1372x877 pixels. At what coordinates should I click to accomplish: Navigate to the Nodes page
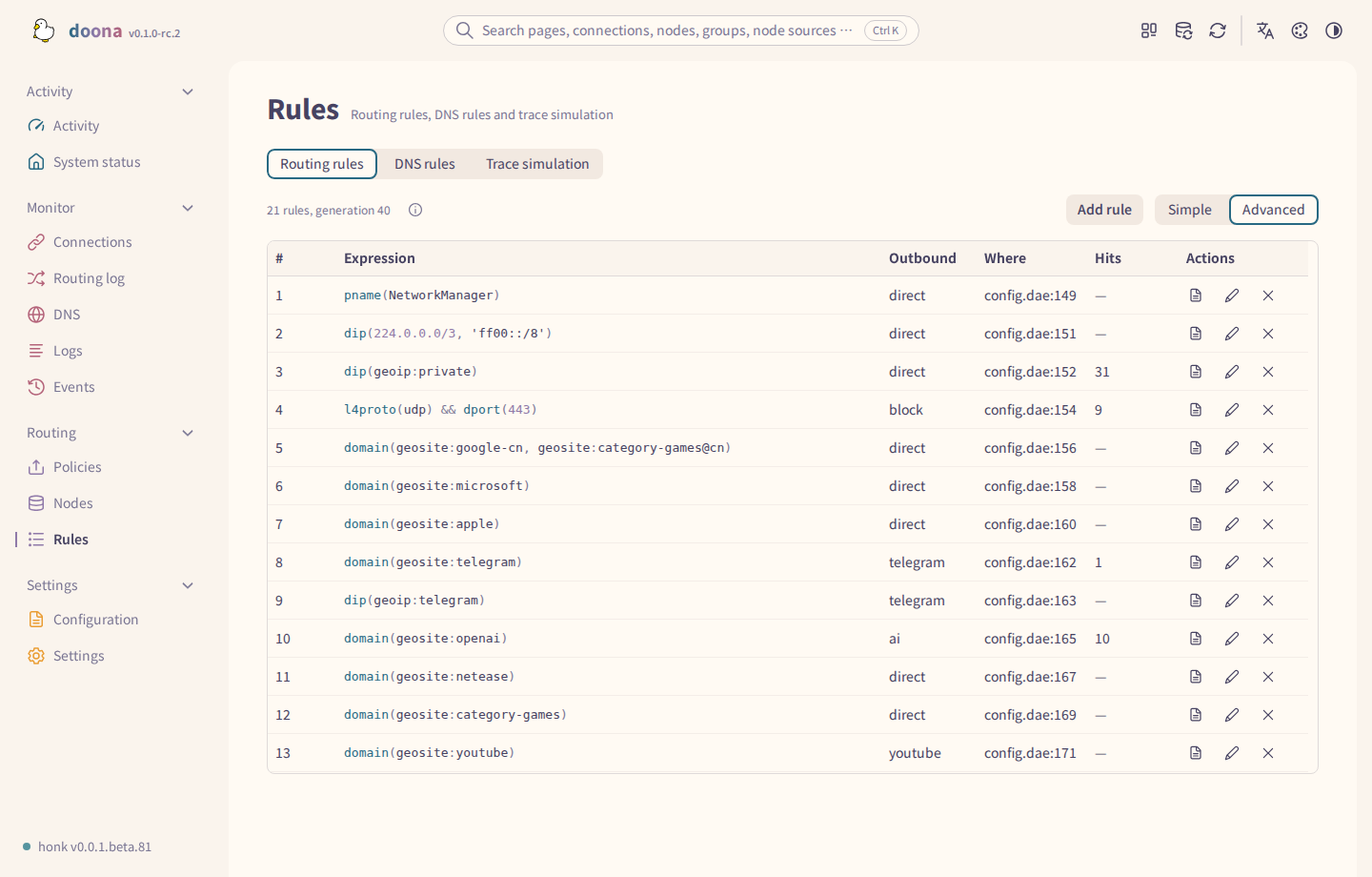click(111, 503)
